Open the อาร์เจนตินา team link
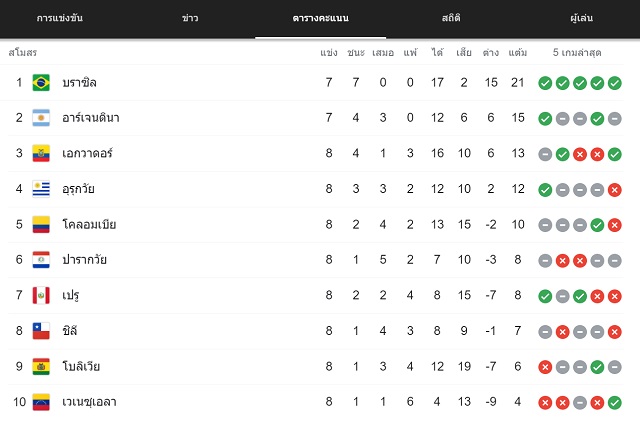The width and height of the screenshot is (640, 426). point(91,118)
